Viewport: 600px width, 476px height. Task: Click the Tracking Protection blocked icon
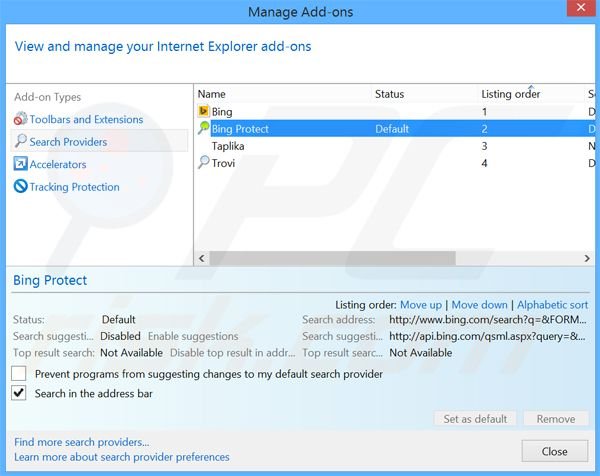20,186
